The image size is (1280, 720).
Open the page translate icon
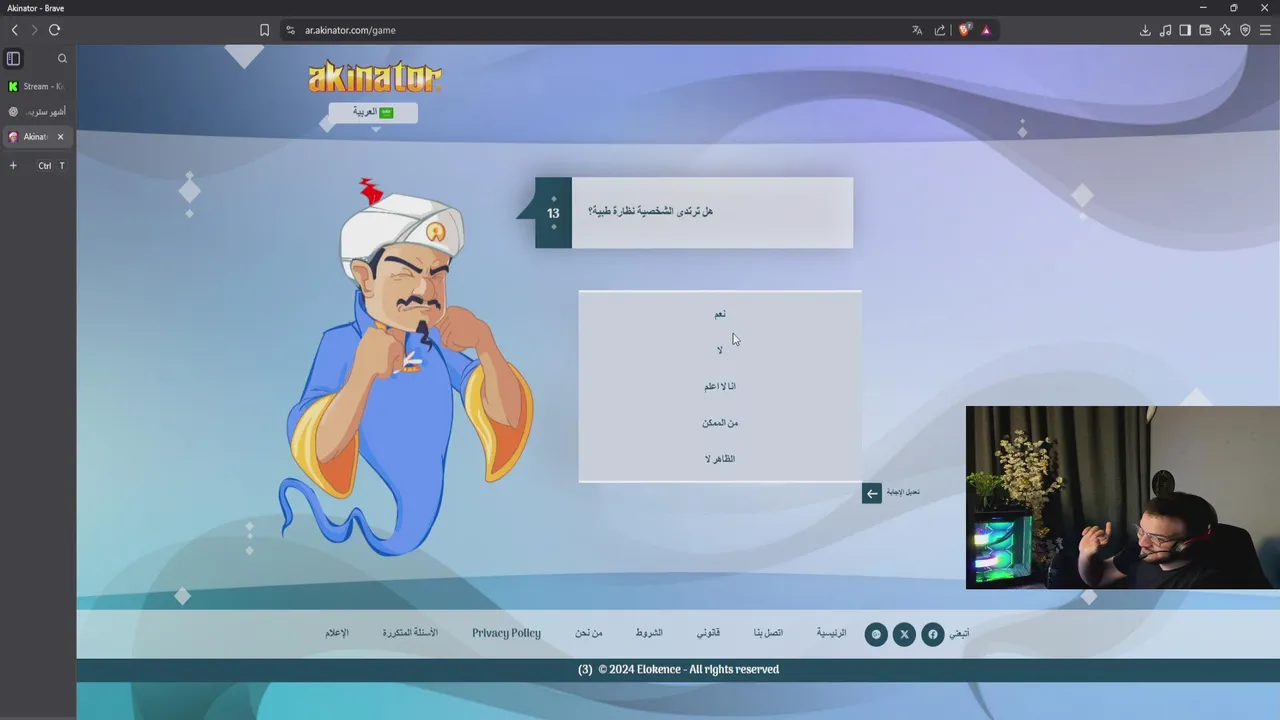point(917,30)
